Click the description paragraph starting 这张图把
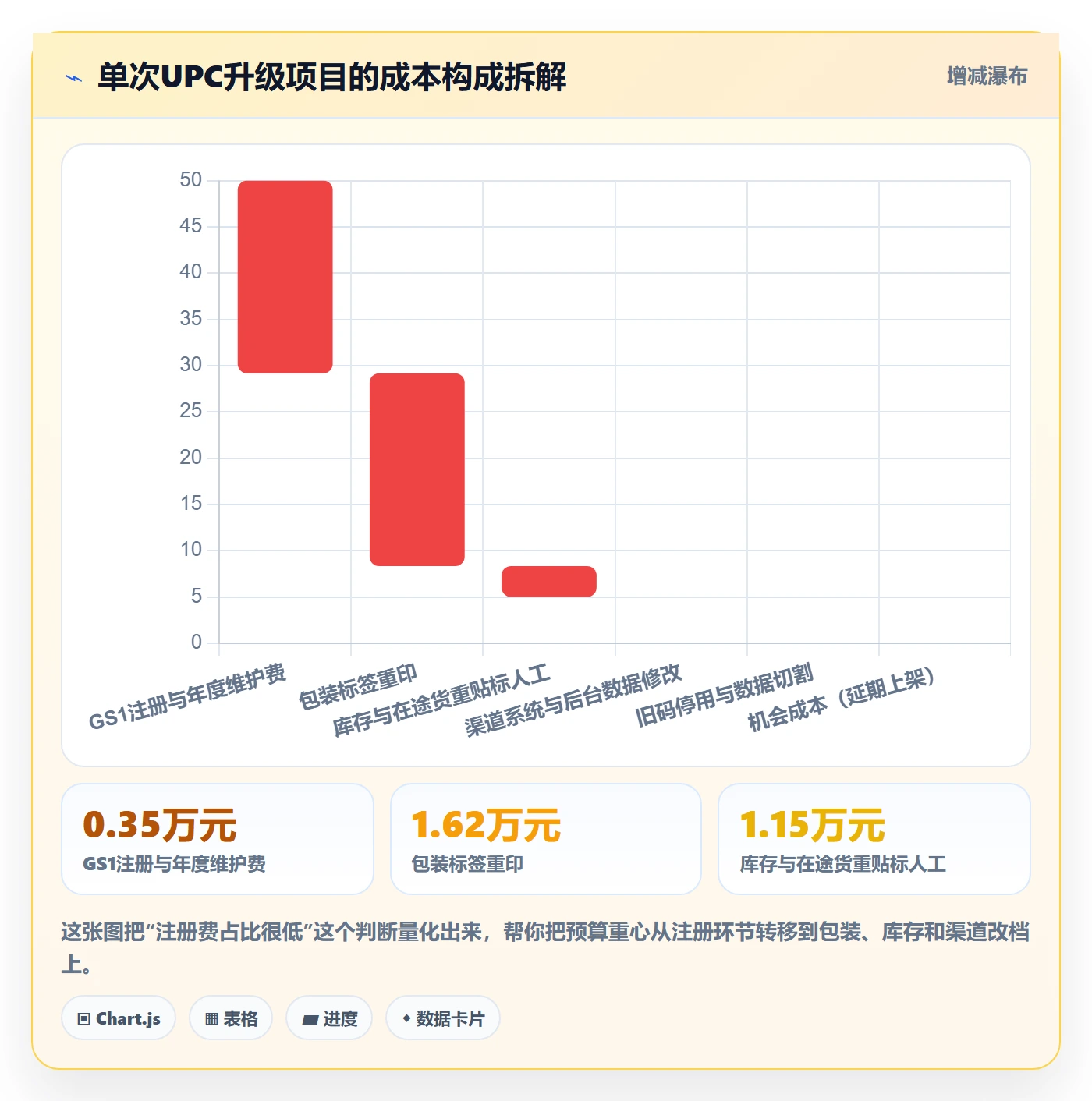 coord(545,947)
